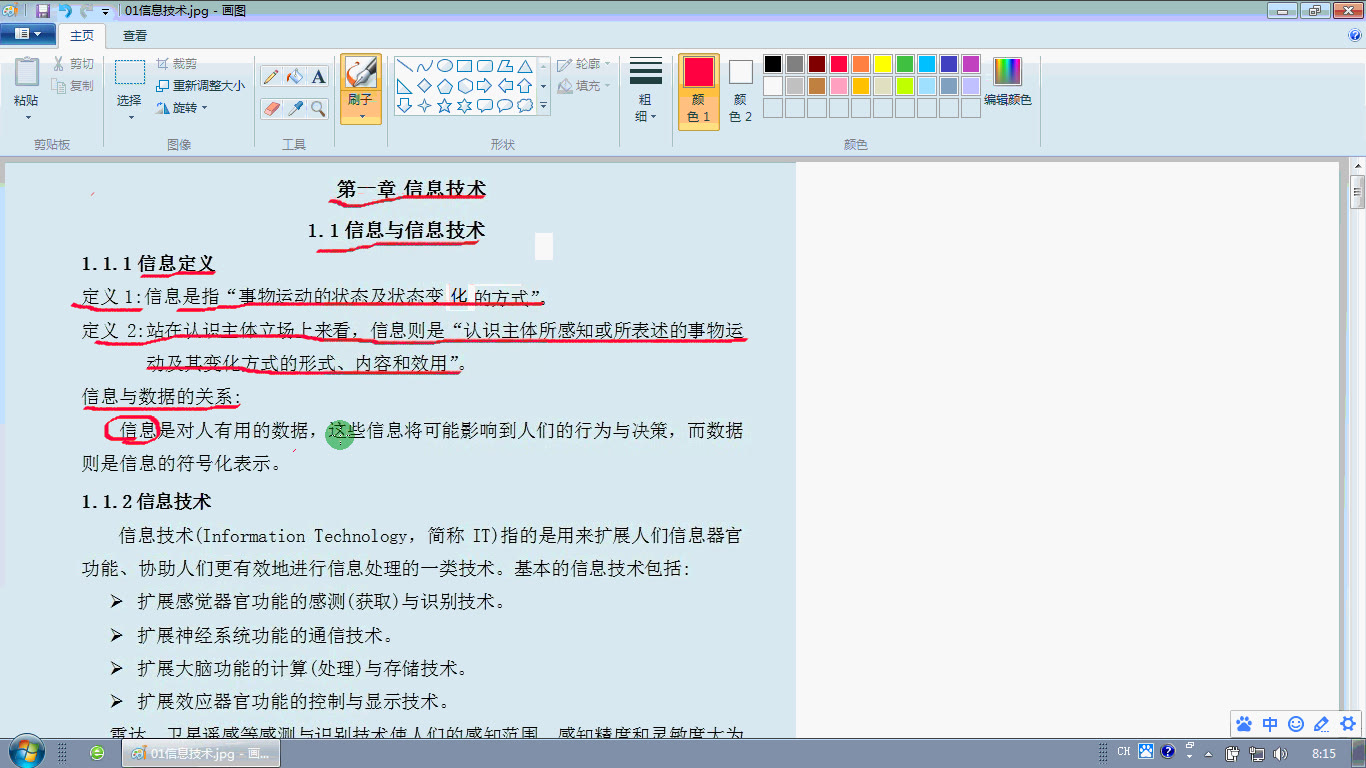Choose the diamond shape
Viewport: 1366px width, 768px height.
425,86
